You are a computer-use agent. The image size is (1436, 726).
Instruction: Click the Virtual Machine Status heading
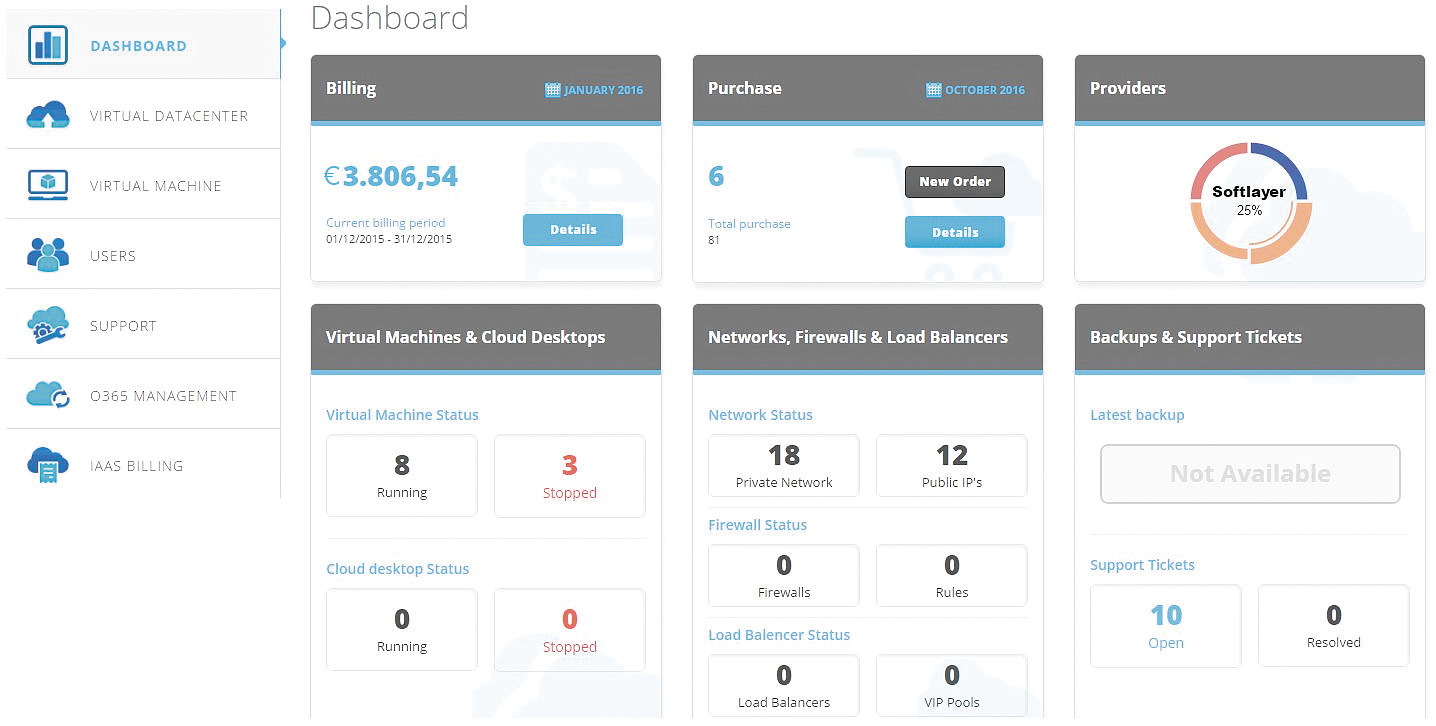tap(402, 415)
